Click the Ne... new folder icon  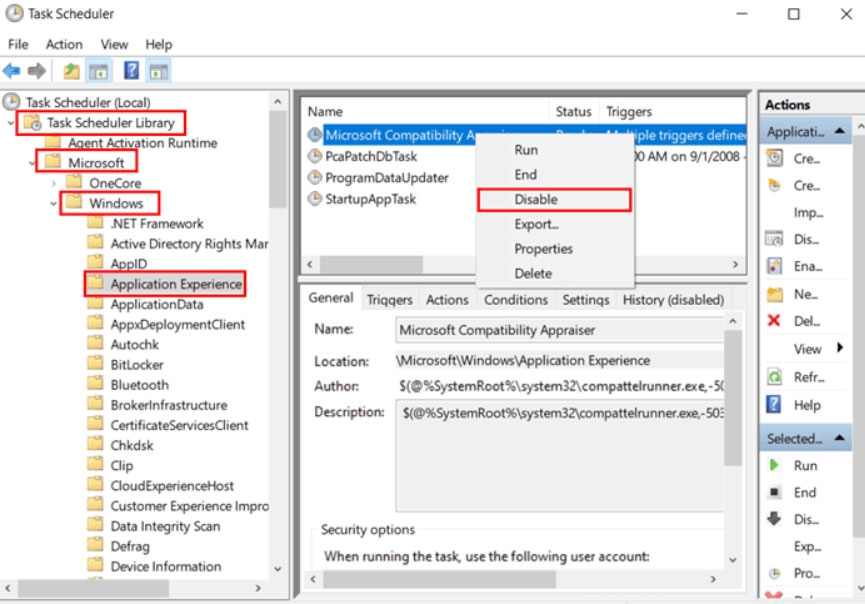[x=775, y=294]
